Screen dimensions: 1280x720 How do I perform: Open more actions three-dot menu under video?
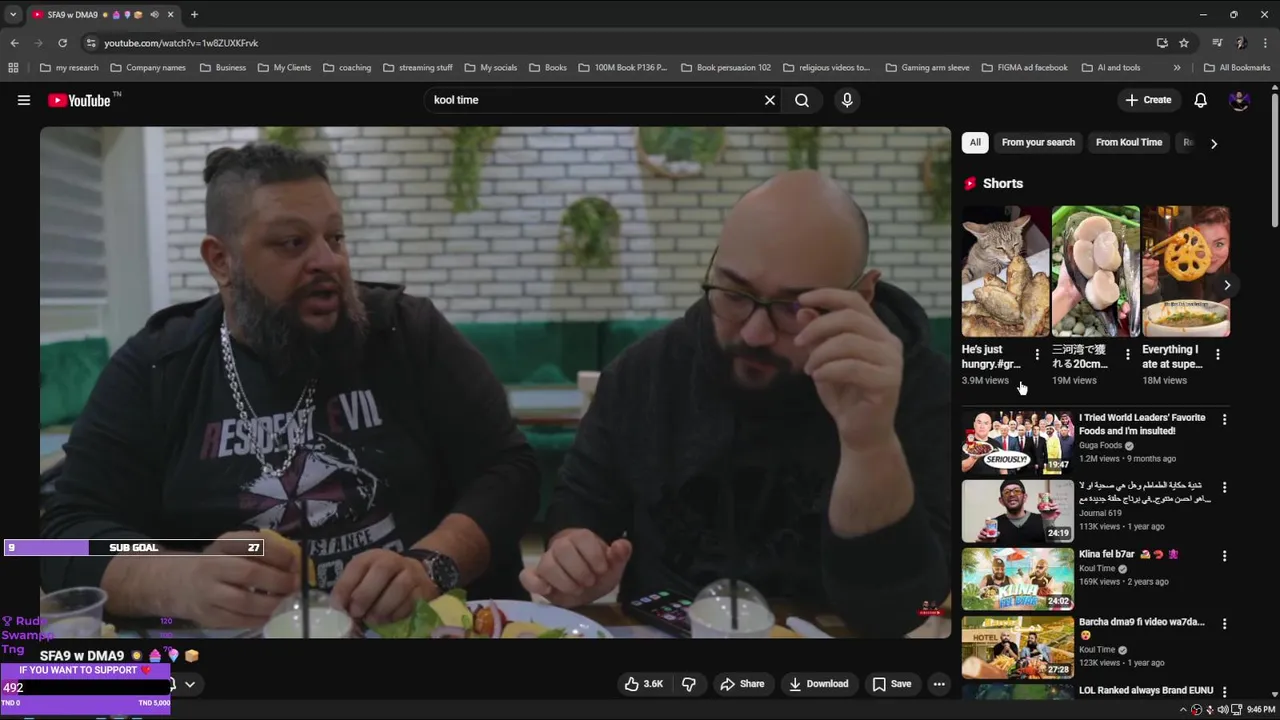(938, 684)
